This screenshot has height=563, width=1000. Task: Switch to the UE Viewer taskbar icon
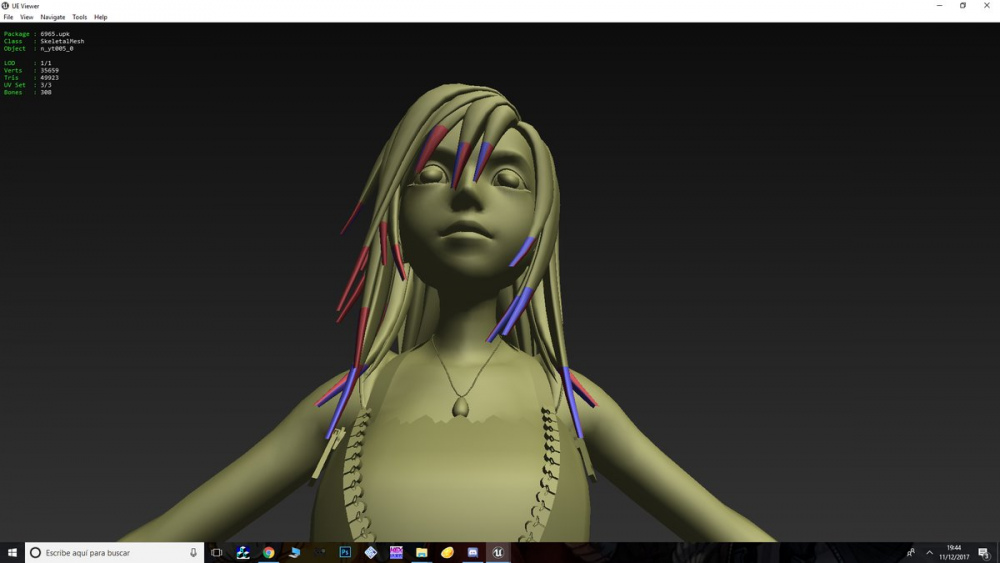[x=498, y=553]
